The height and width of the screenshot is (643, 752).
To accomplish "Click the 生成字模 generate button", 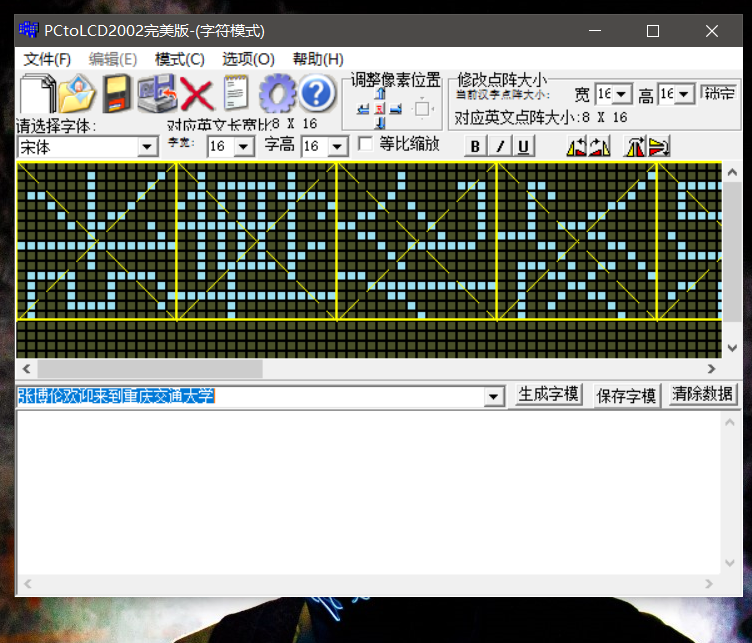I will [x=549, y=395].
